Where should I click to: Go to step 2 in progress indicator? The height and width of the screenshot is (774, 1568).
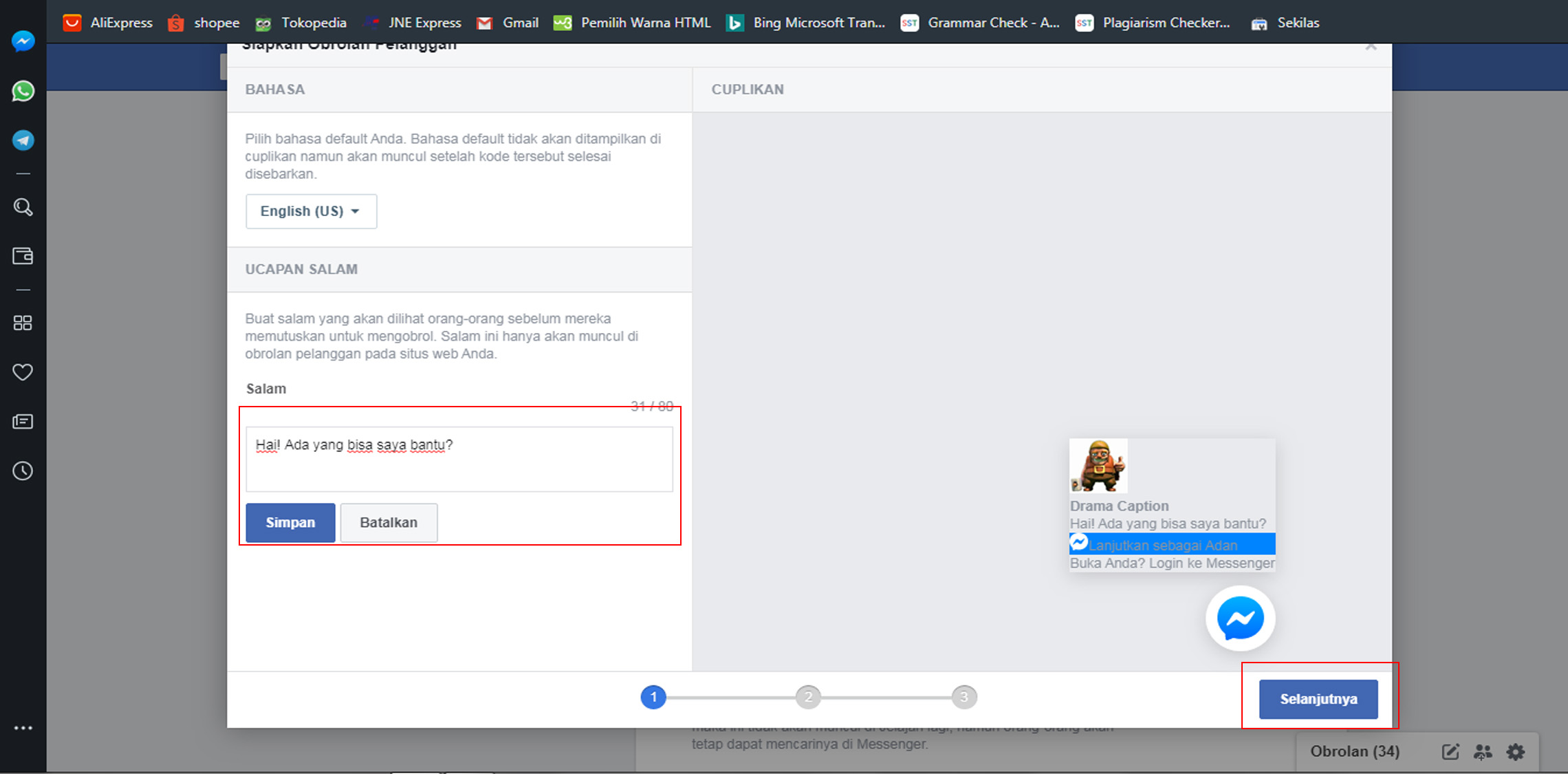(808, 697)
